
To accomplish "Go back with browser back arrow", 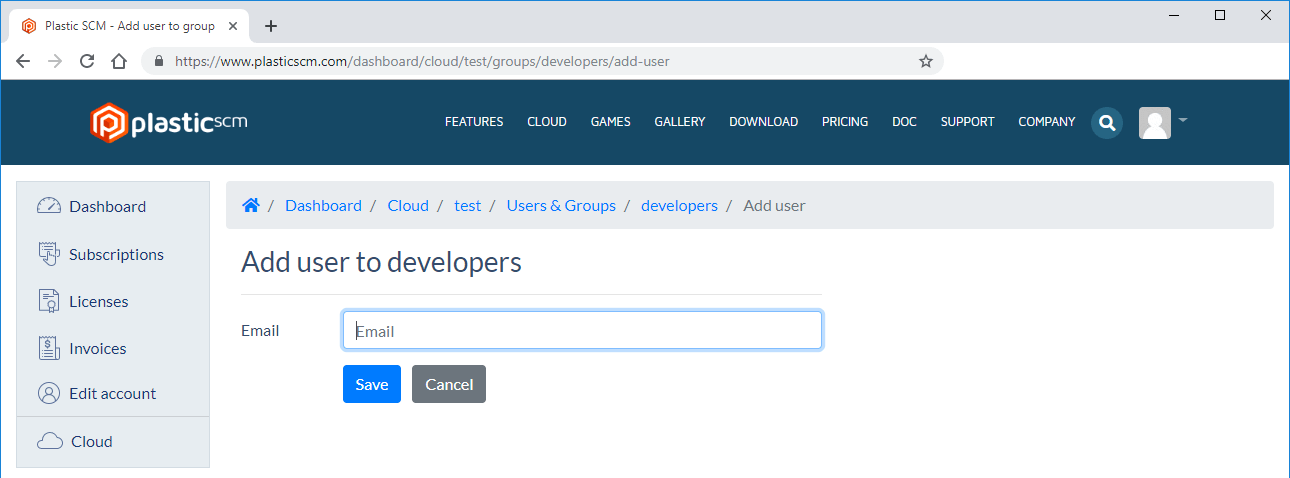I will tap(23, 61).
